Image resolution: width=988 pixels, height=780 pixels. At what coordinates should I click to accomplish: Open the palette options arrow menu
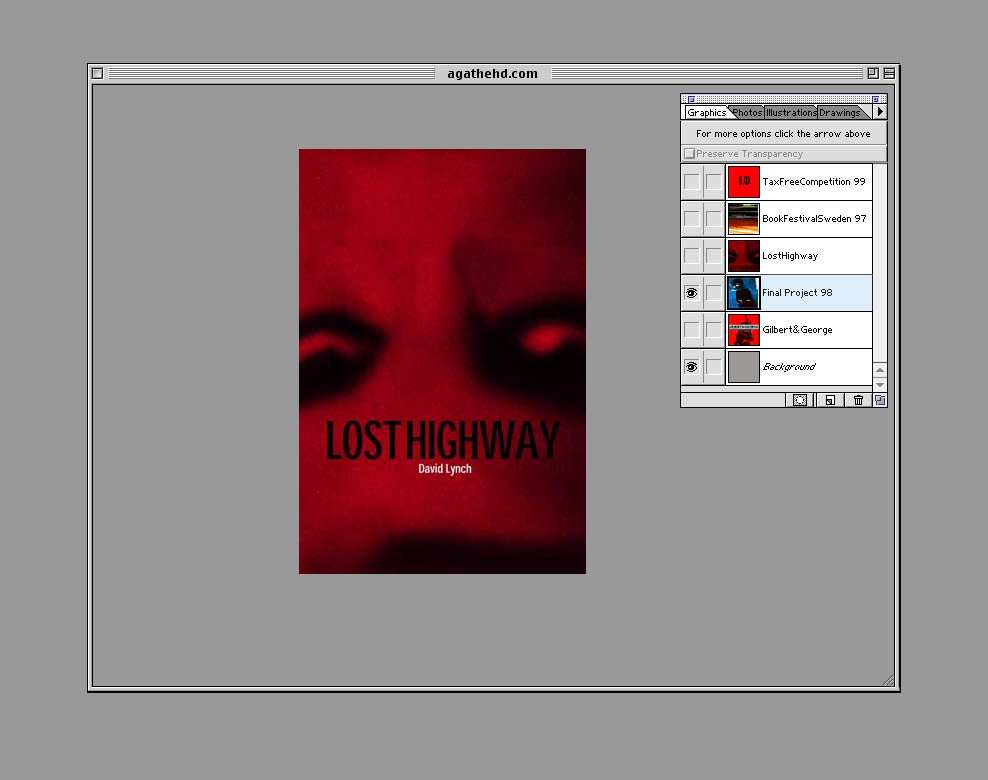[x=880, y=112]
